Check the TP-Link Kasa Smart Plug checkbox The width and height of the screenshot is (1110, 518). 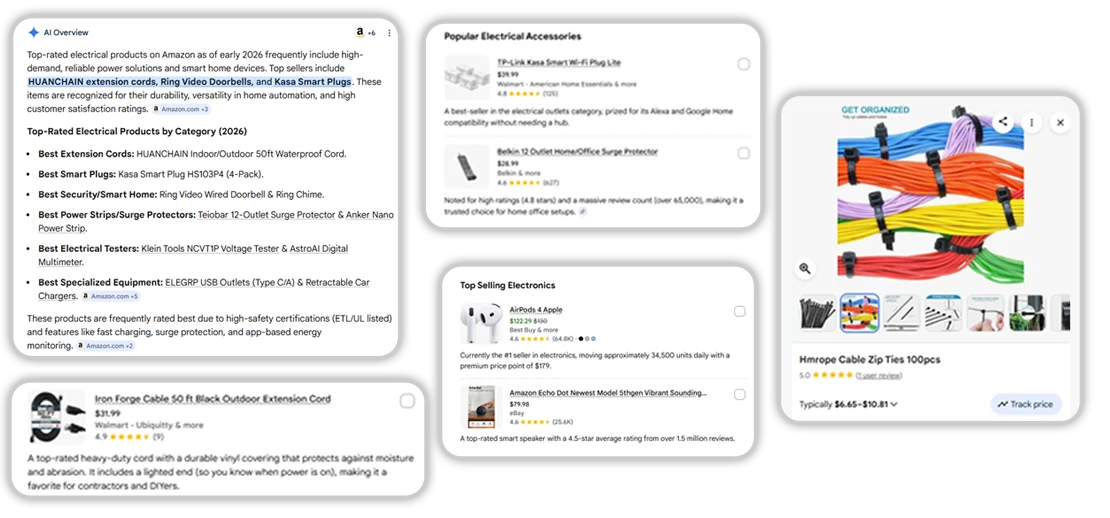coord(743,64)
